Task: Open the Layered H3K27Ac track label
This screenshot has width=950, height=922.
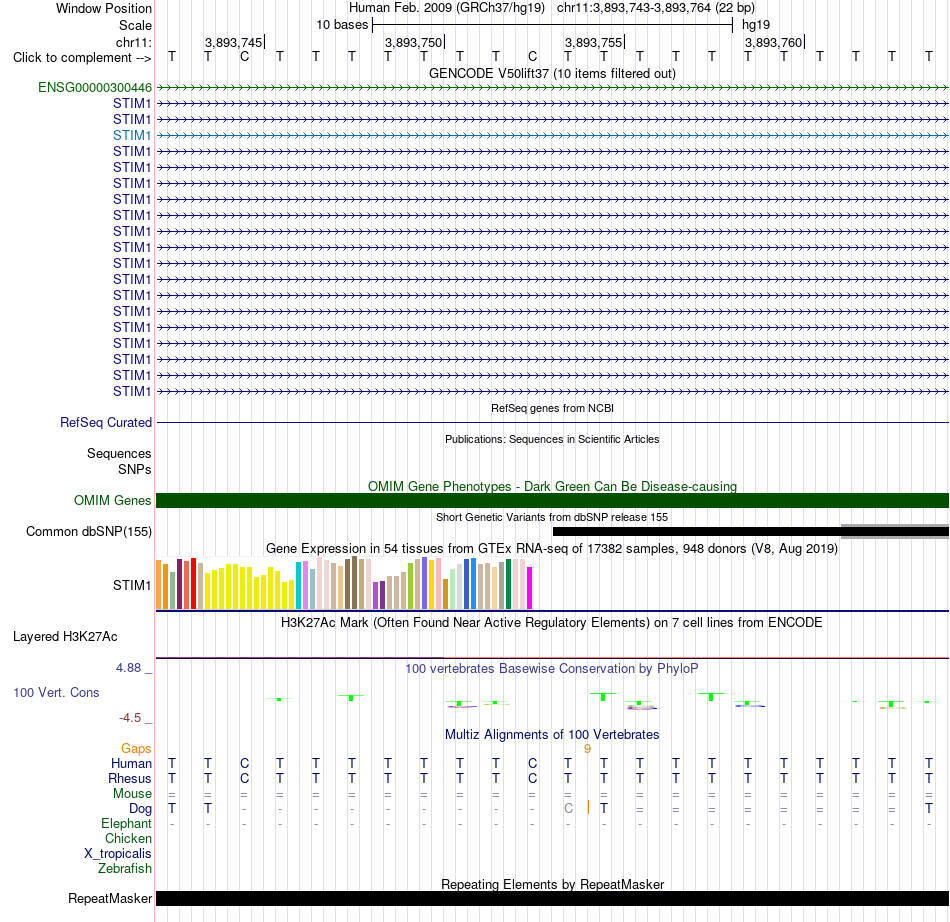Action: 65,637
